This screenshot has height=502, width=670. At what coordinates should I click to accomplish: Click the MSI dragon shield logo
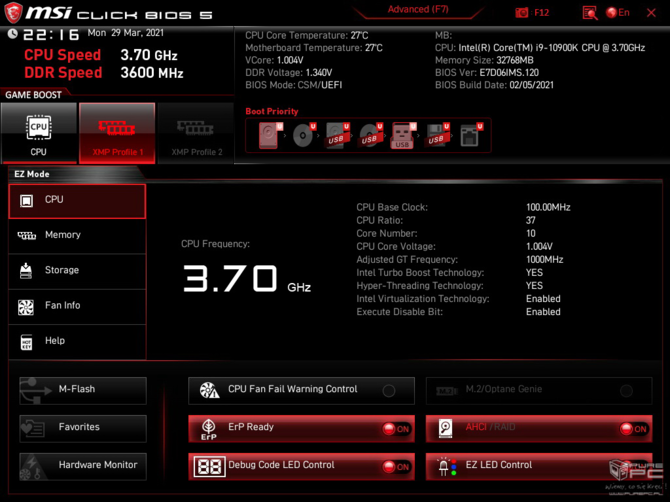(x=13, y=12)
